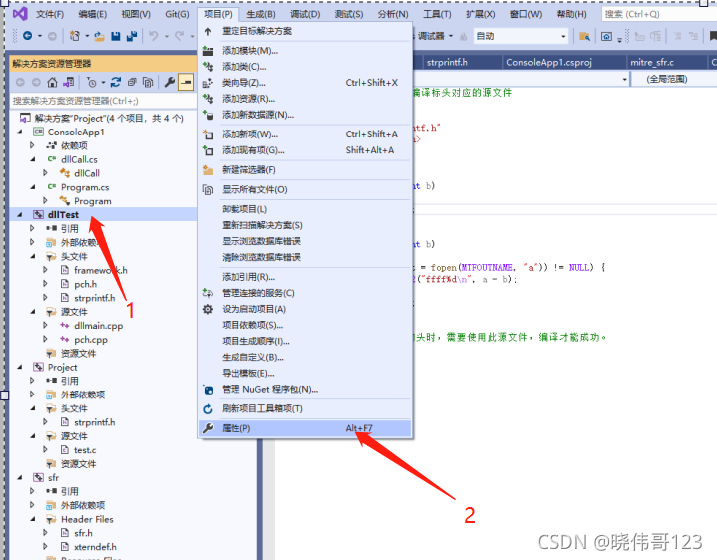Image resolution: width=717 pixels, height=560 pixels.
Task: Click the home icon in Solution Explorer
Action: point(53,82)
